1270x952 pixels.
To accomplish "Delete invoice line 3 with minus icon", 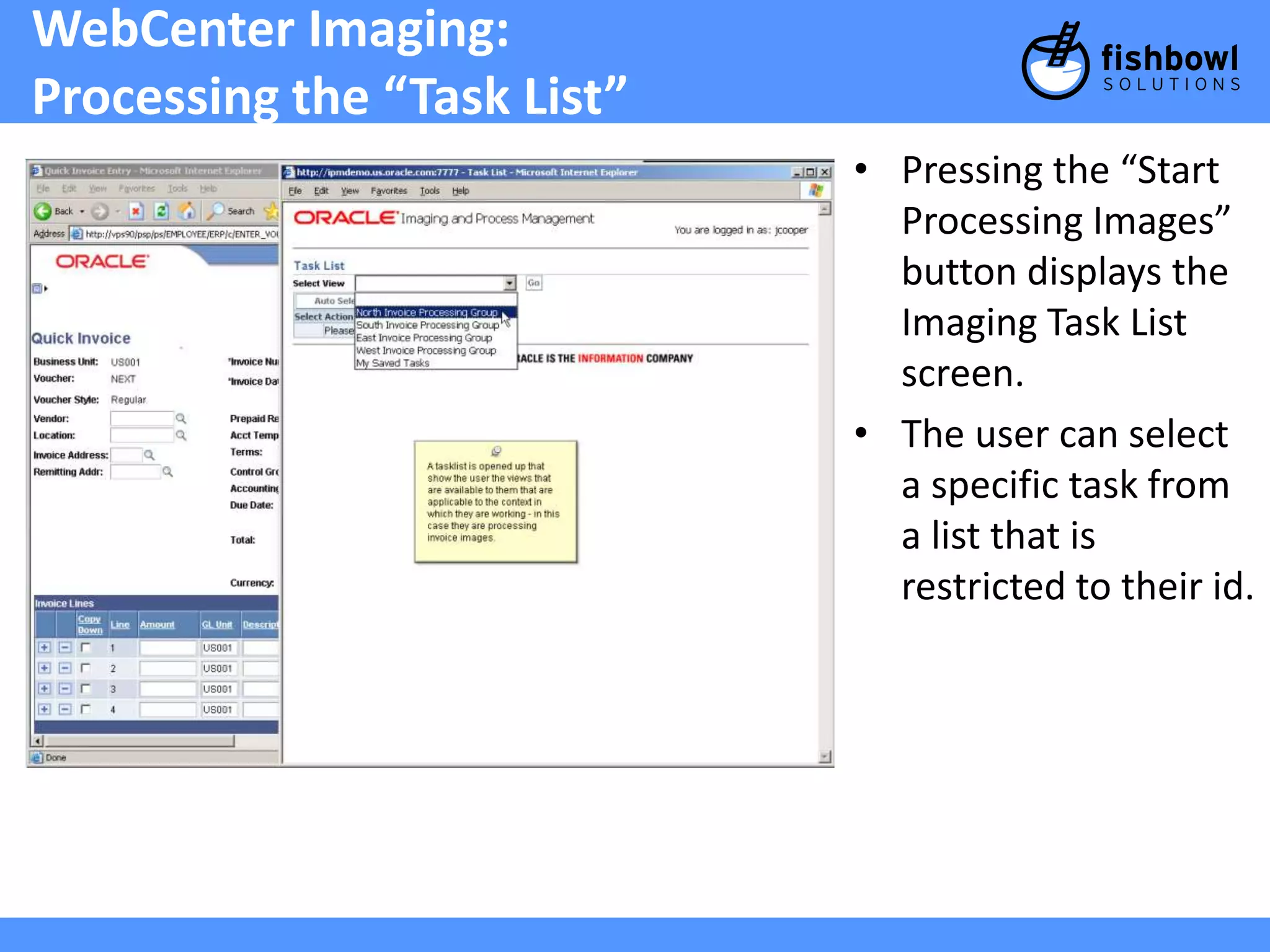I will tap(64, 689).
